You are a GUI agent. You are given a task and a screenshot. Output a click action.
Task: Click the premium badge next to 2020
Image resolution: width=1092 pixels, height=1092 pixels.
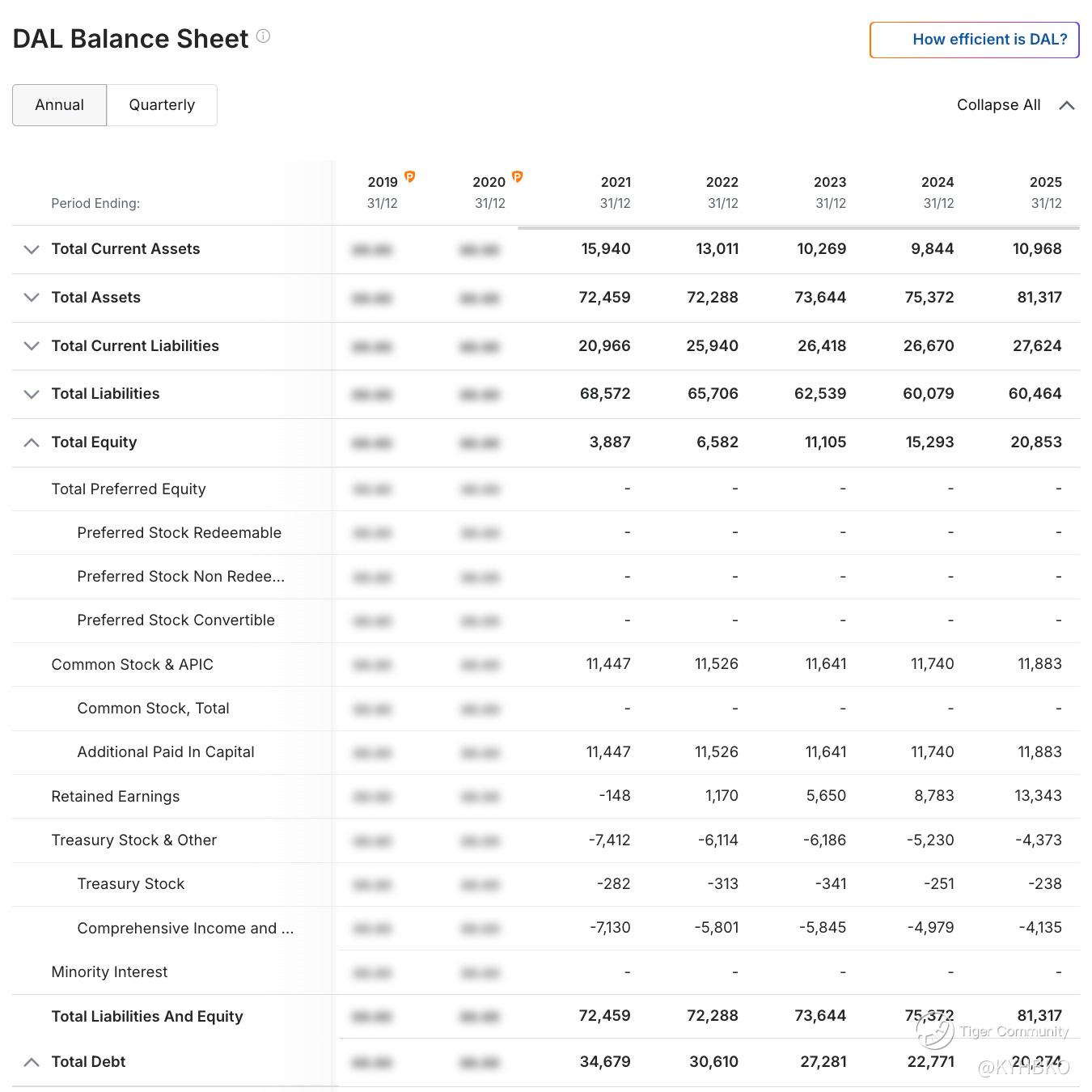click(x=518, y=176)
